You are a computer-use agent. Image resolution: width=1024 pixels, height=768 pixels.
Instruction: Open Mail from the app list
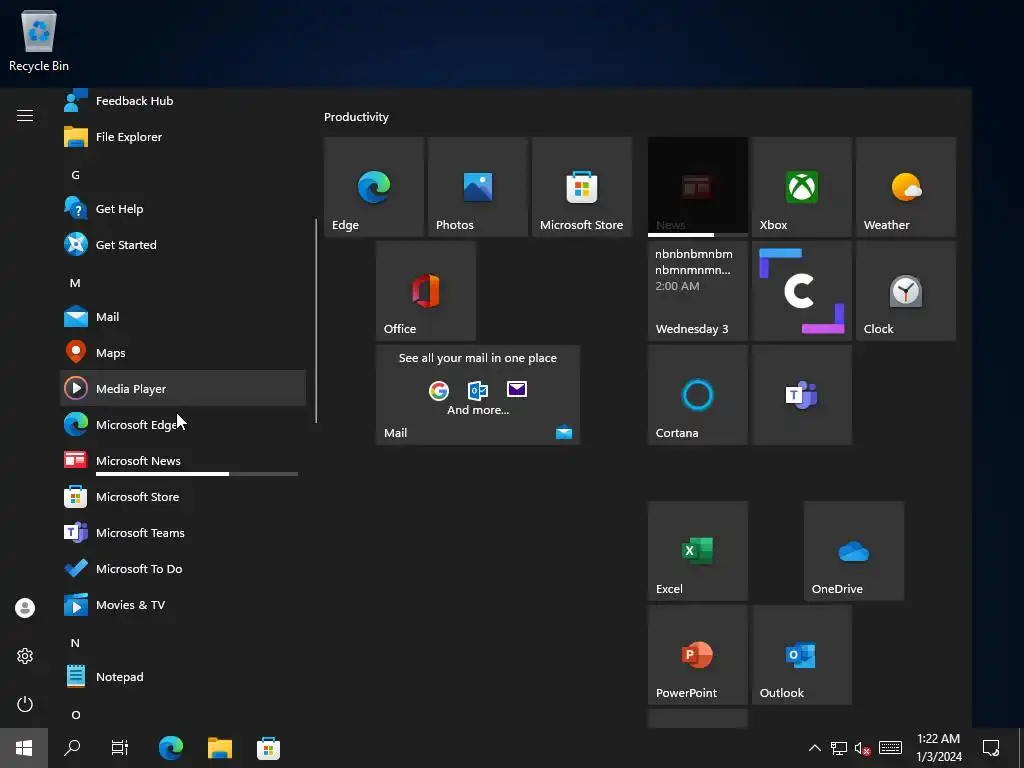point(183,316)
